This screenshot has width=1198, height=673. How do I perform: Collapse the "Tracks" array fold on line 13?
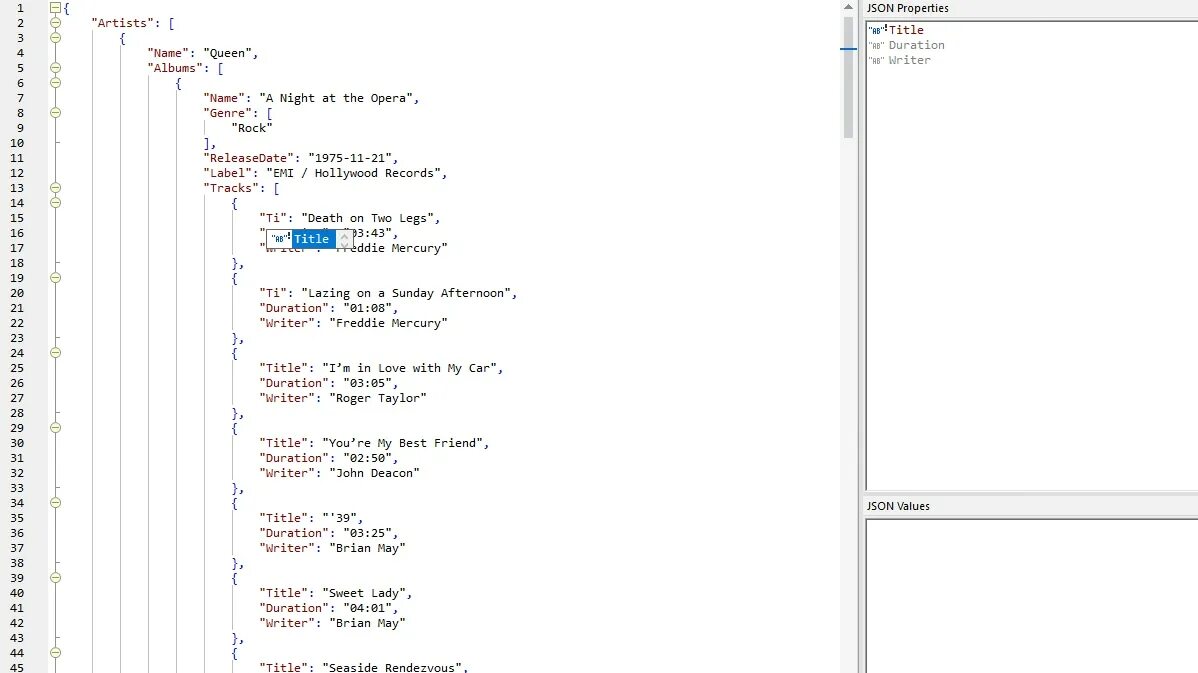(55, 188)
